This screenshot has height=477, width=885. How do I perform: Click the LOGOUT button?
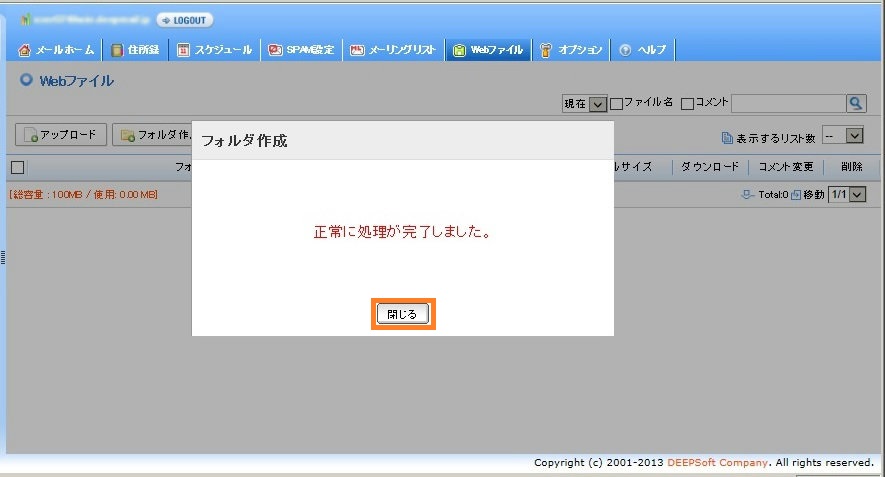coord(184,20)
